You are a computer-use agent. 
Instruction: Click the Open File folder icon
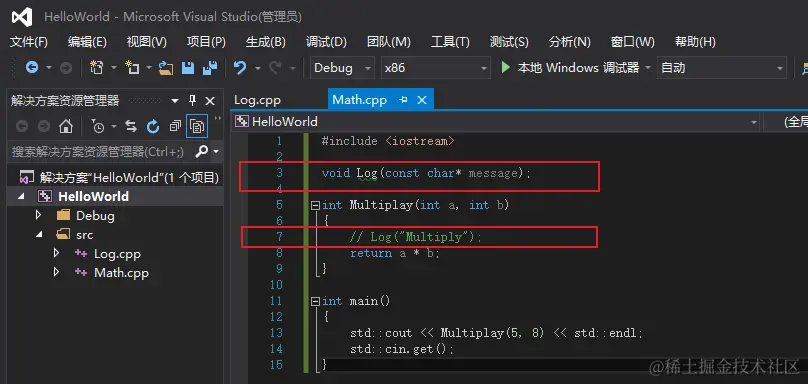[165, 68]
